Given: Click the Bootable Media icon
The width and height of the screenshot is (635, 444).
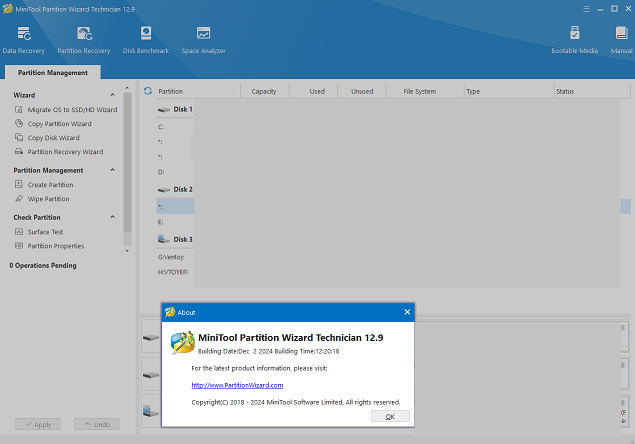Looking at the screenshot, I should tap(574, 38).
